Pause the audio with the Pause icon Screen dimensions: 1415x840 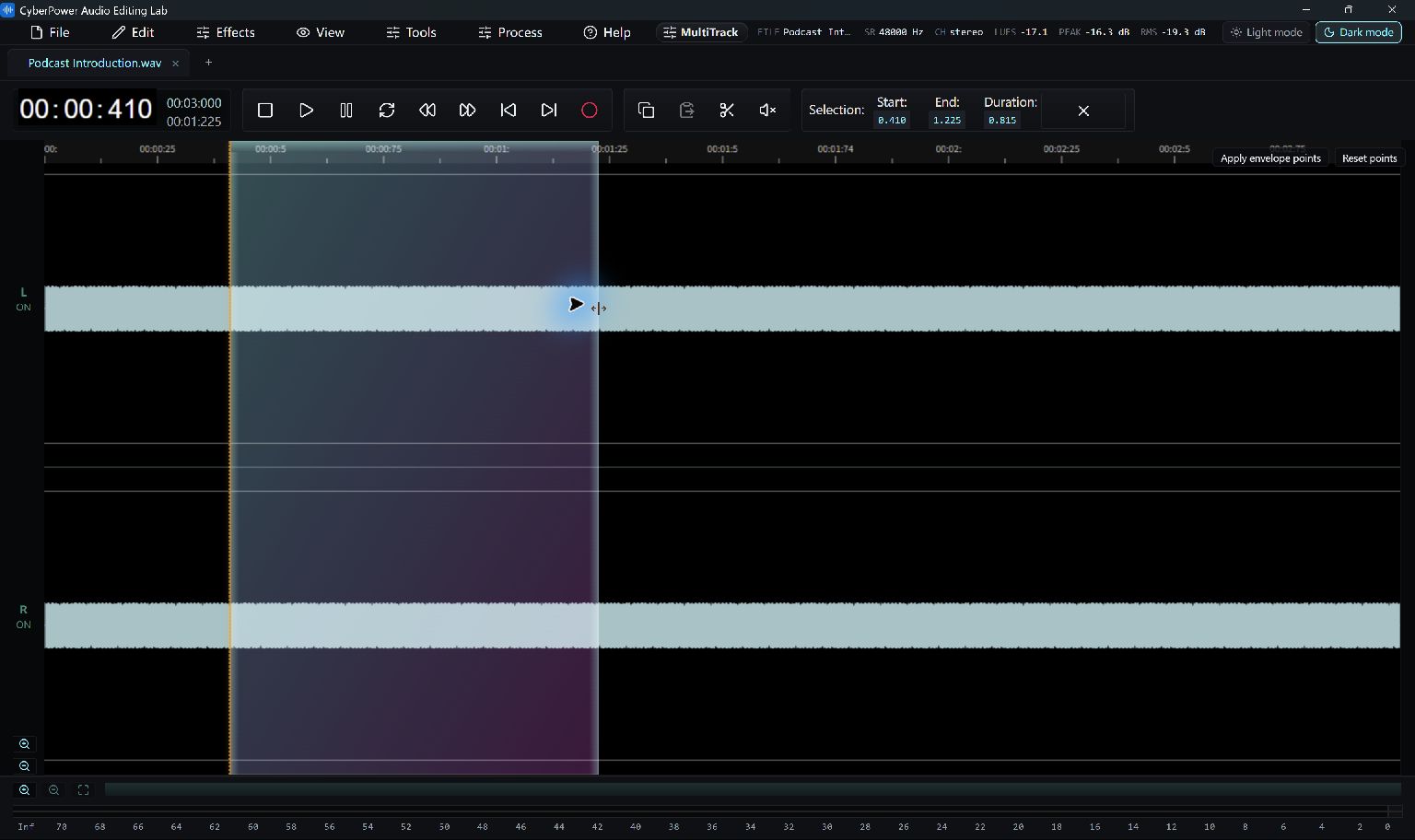click(x=346, y=111)
